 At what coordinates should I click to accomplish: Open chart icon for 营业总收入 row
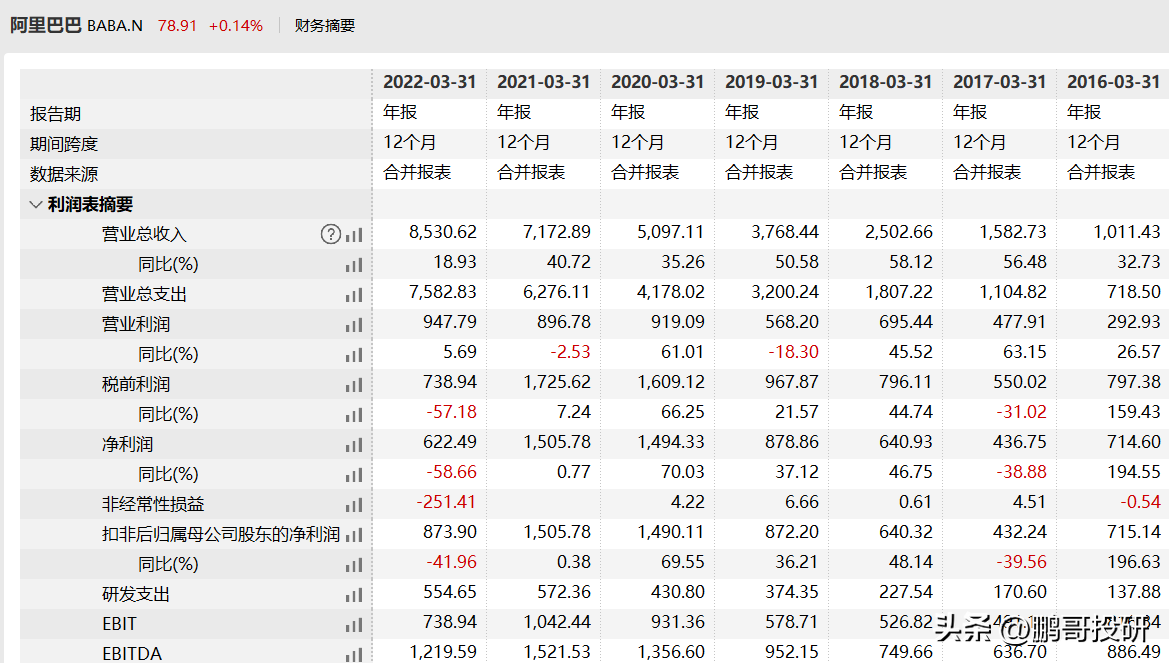[354, 235]
